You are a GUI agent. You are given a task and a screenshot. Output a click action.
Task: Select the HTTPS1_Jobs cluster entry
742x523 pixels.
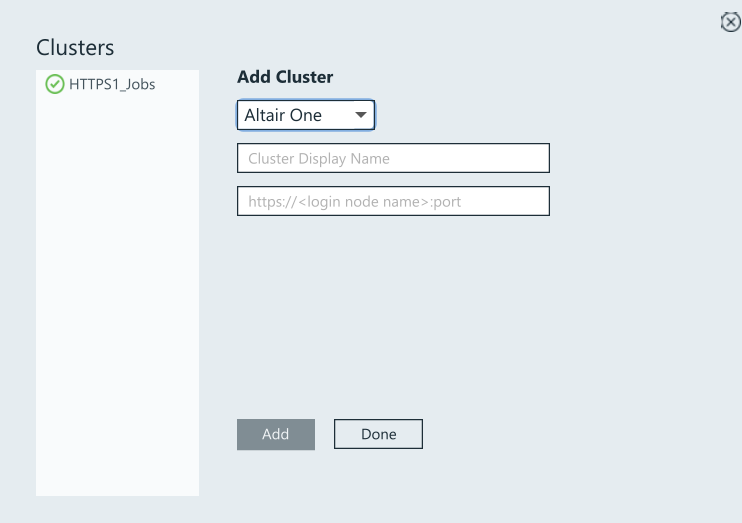110,85
